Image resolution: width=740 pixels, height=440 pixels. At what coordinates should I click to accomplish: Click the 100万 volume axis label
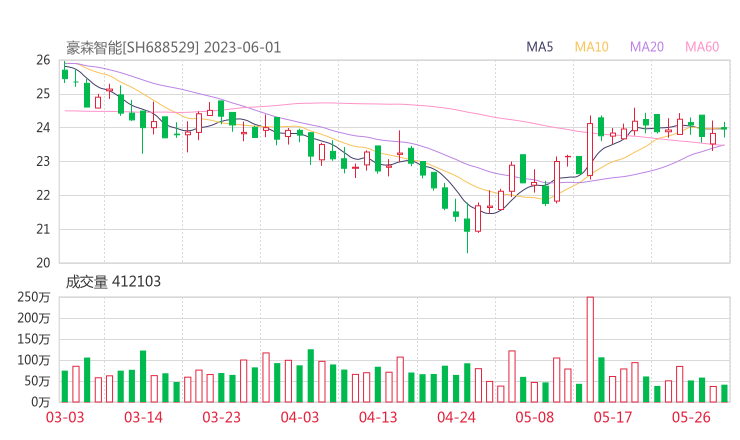coord(34,361)
